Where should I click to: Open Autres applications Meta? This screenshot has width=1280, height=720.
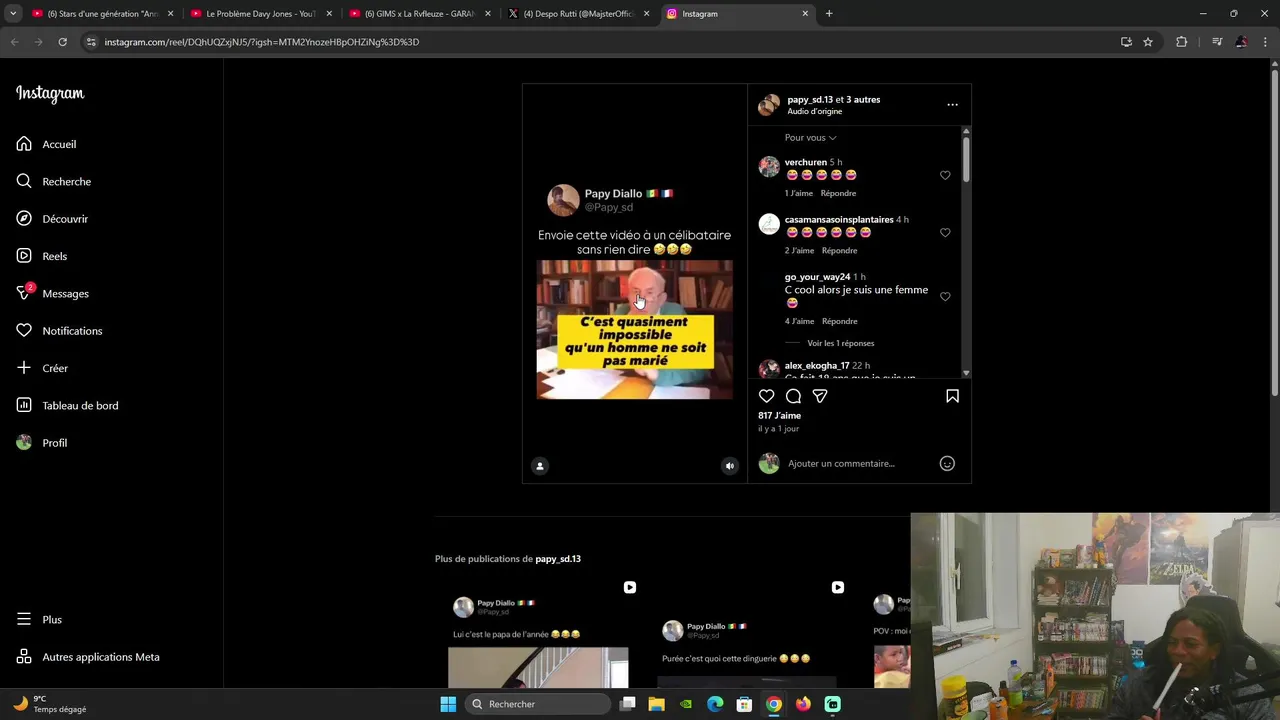(x=88, y=657)
